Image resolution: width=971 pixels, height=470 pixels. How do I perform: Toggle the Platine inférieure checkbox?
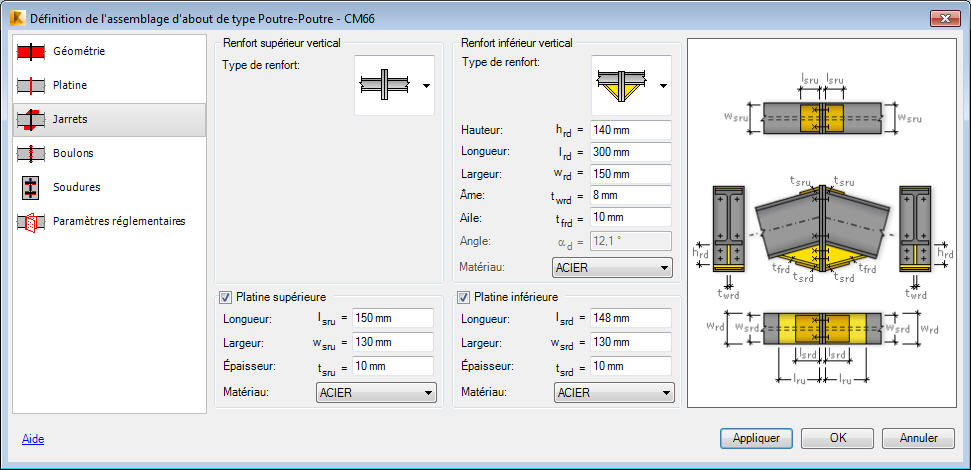[463, 298]
